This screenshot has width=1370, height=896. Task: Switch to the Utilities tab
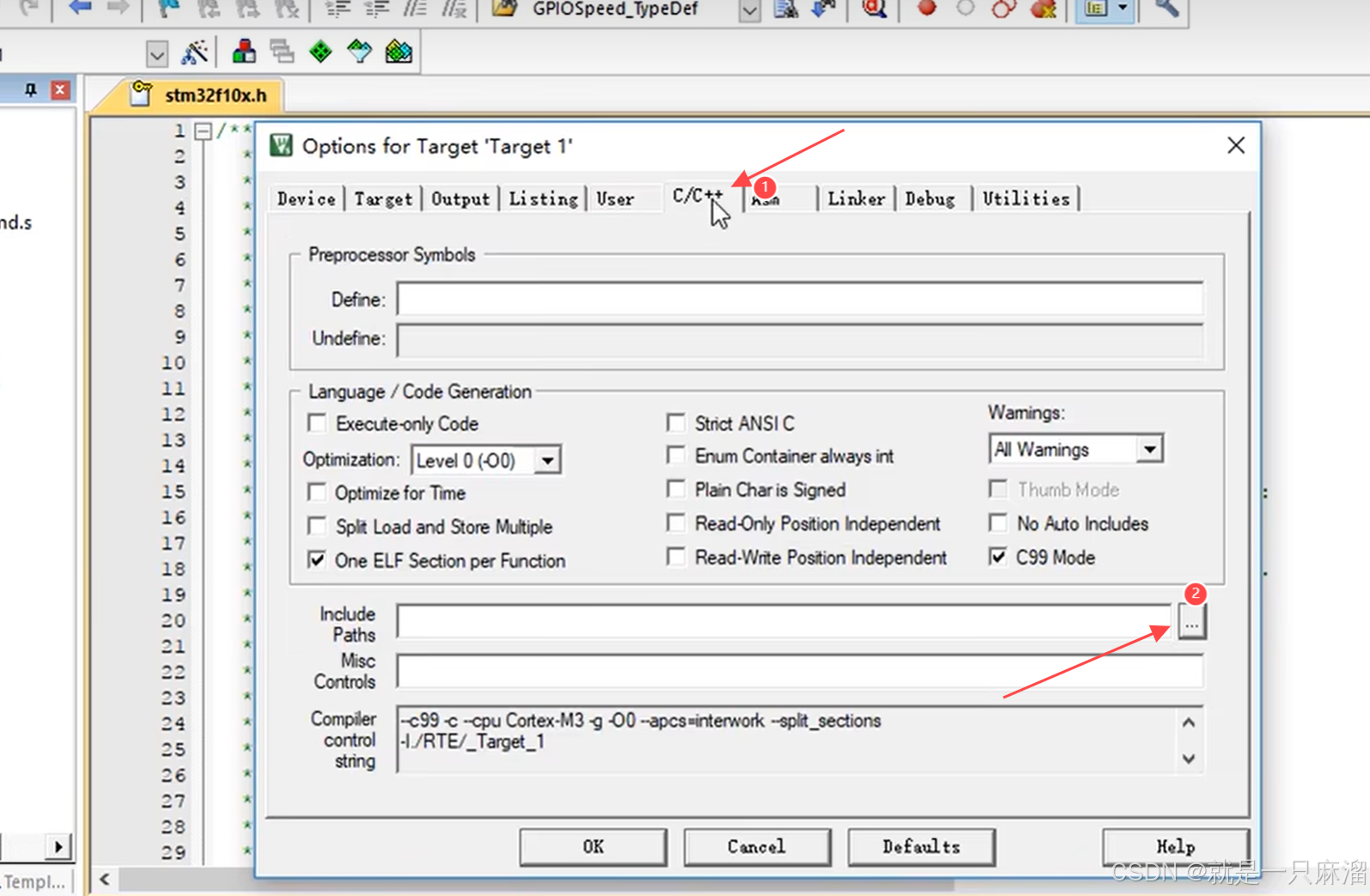click(x=1026, y=198)
